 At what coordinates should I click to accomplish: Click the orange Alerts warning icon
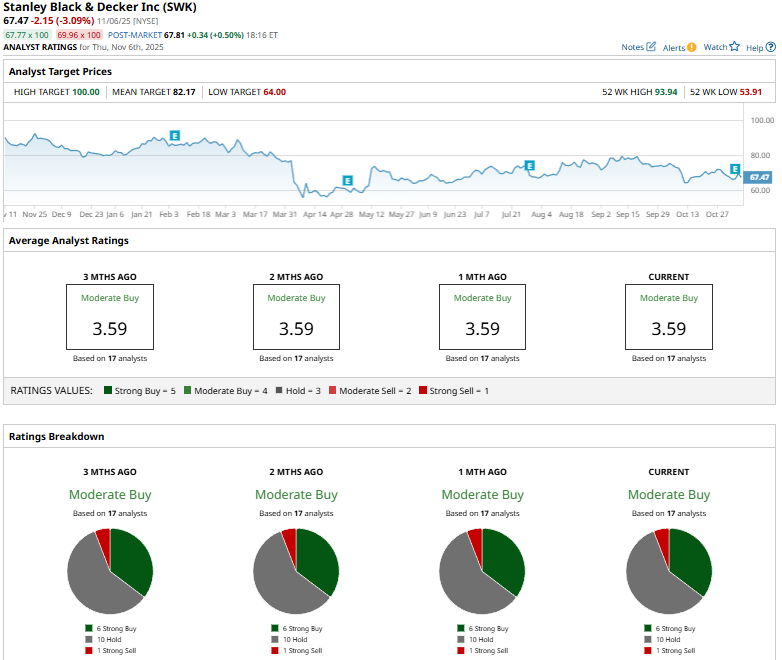[x=692, y=47]
